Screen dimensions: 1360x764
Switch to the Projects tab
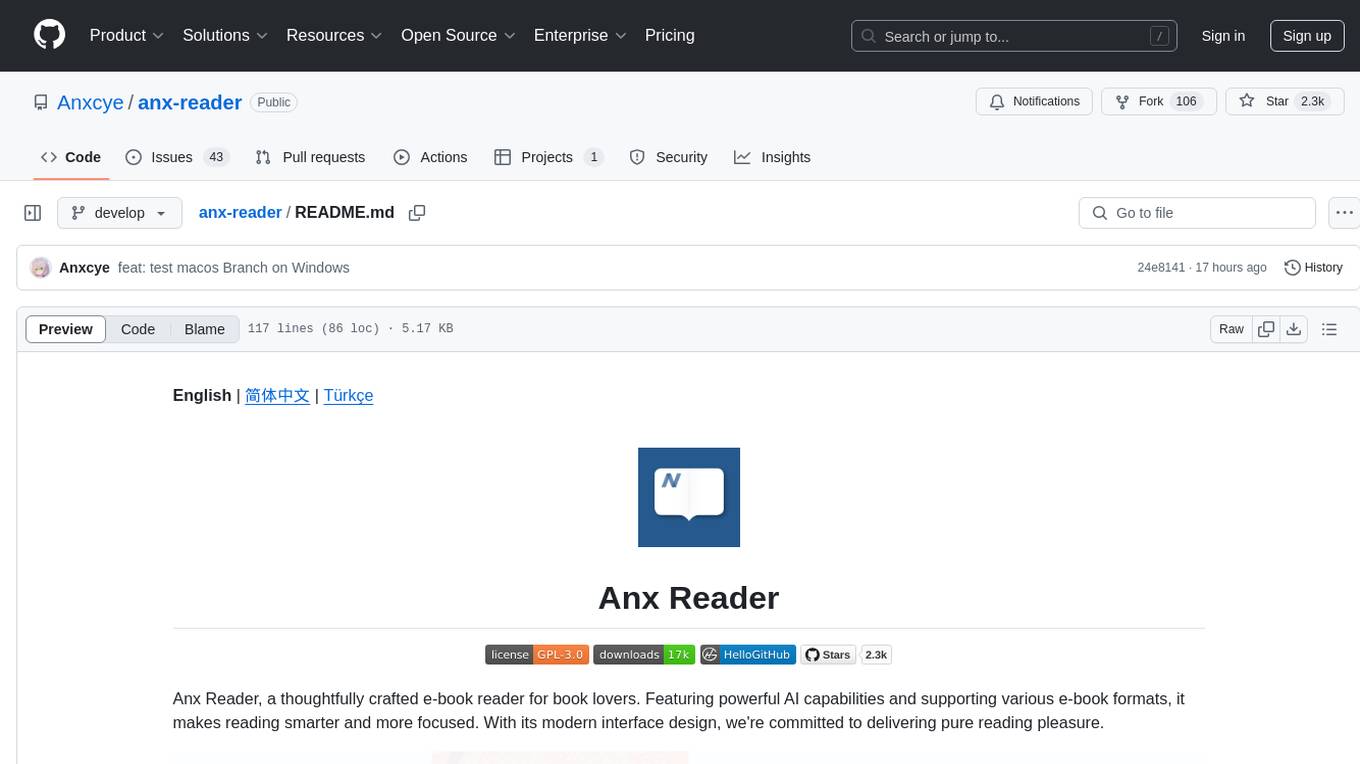(x=549, y=157)
